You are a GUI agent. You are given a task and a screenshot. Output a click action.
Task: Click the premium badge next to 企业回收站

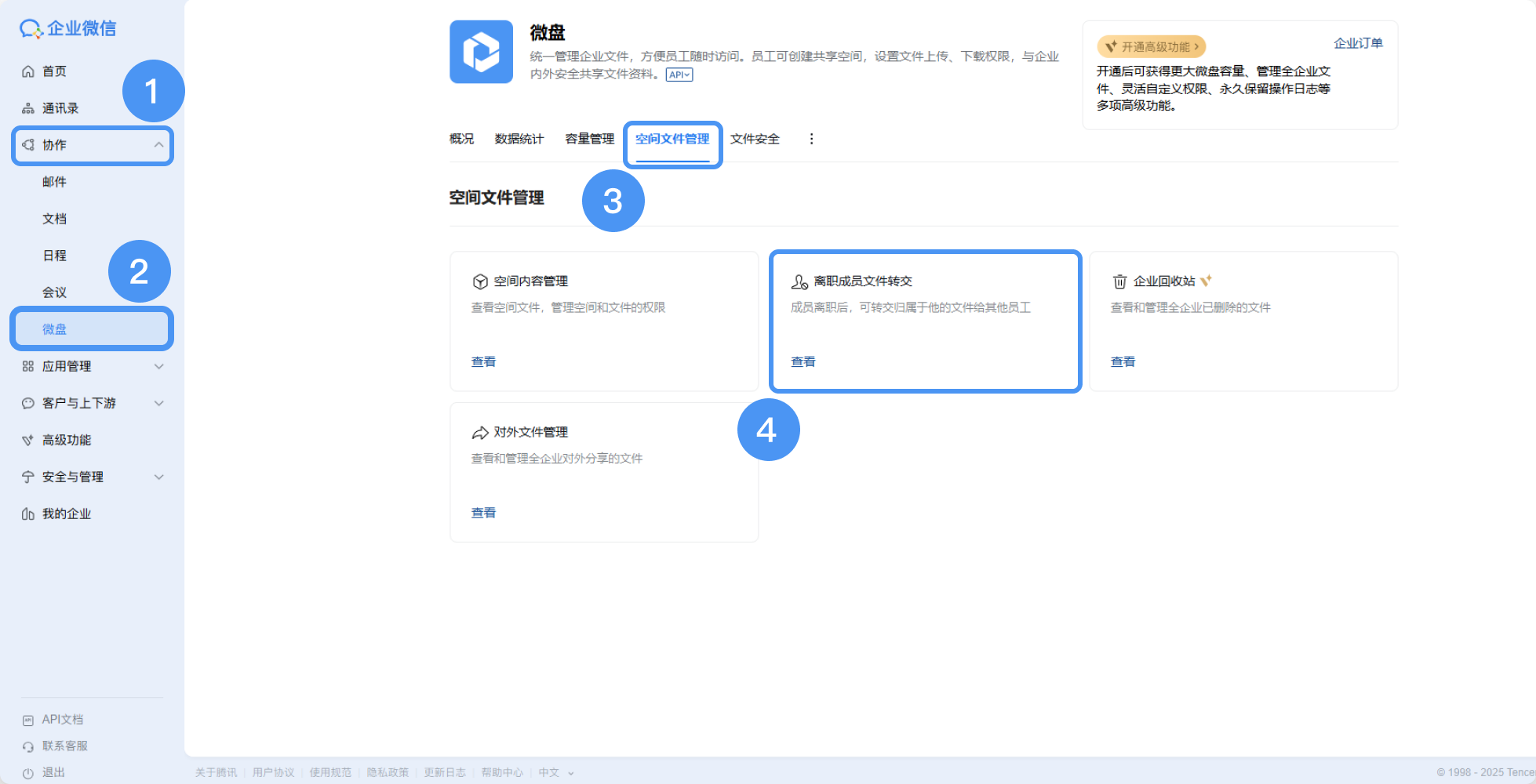[x=1206, y=280]
